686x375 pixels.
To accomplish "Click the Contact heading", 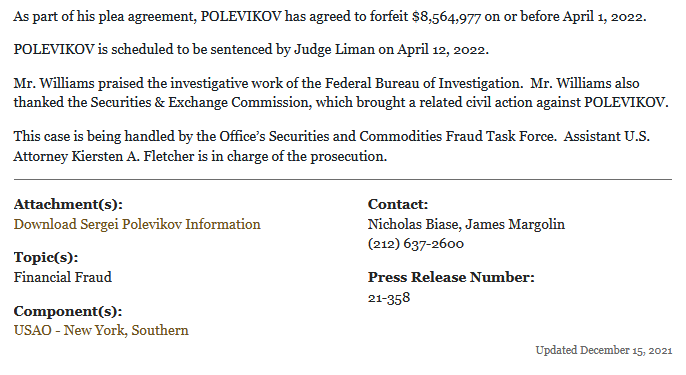I will tap(398, 204).
